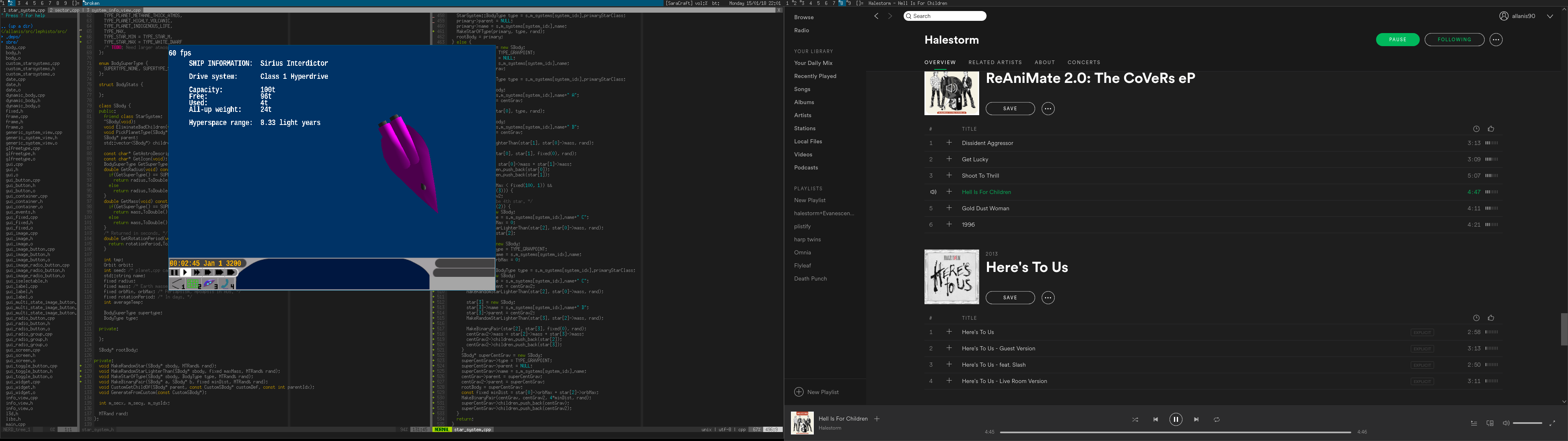The width and height of the screenshot is (1568, 441).
Task: Open the Concerts tab
Action: (1083, 62)
